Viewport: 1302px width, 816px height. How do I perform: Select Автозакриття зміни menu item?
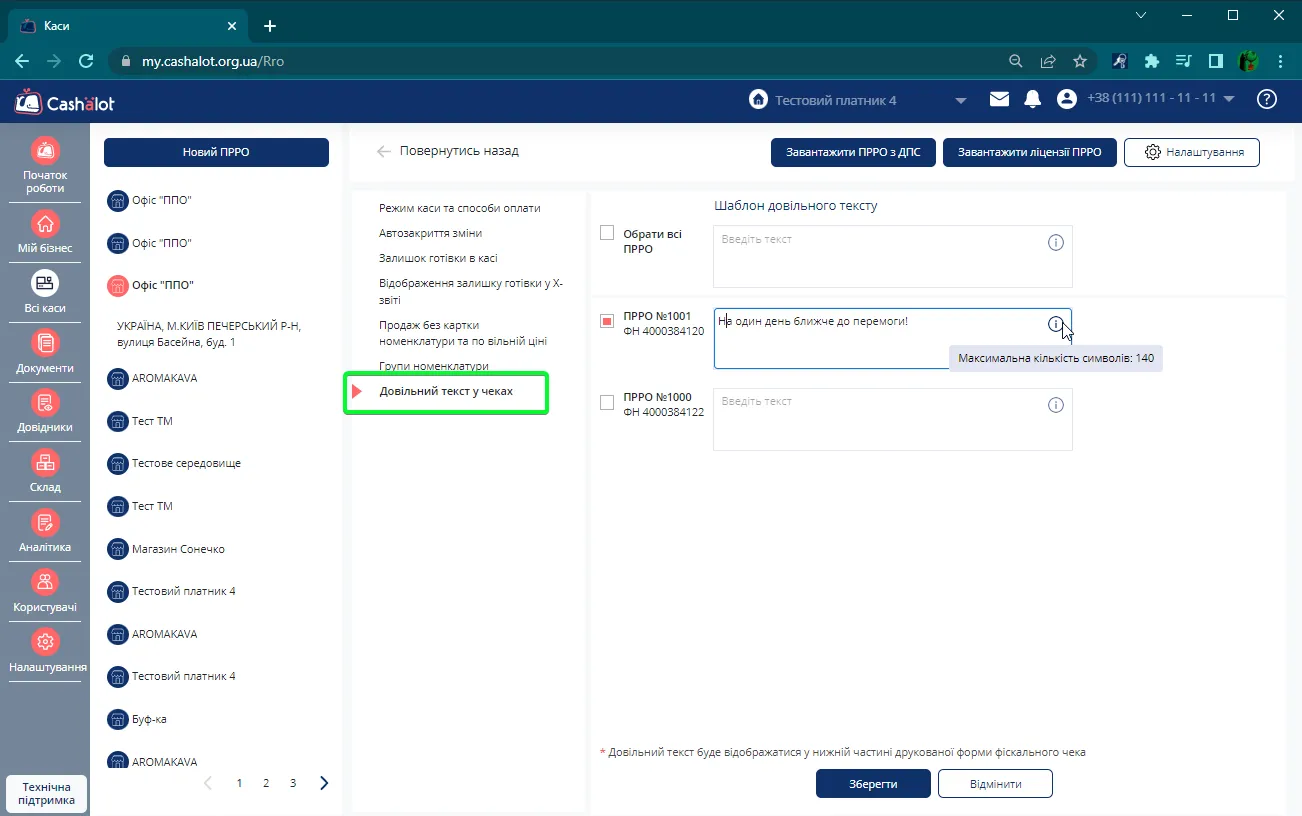430,233
